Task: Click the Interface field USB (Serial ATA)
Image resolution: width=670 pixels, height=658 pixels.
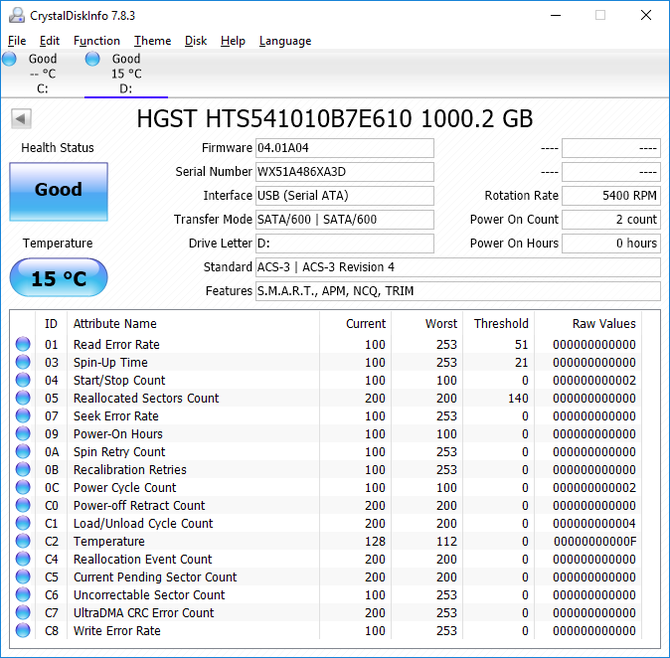Action: point(344,196)
